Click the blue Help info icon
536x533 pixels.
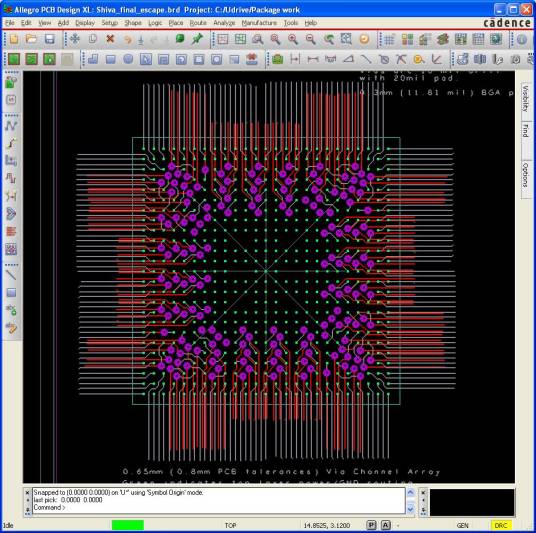521,39
